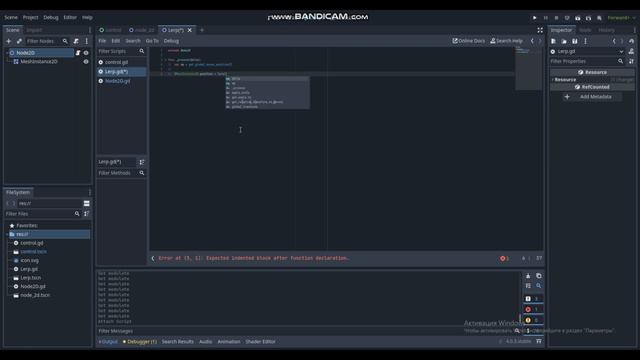The width and height of the screenshot is (640, 360).
Task: Open Online Docs link
Action: [x=469, y=41]
